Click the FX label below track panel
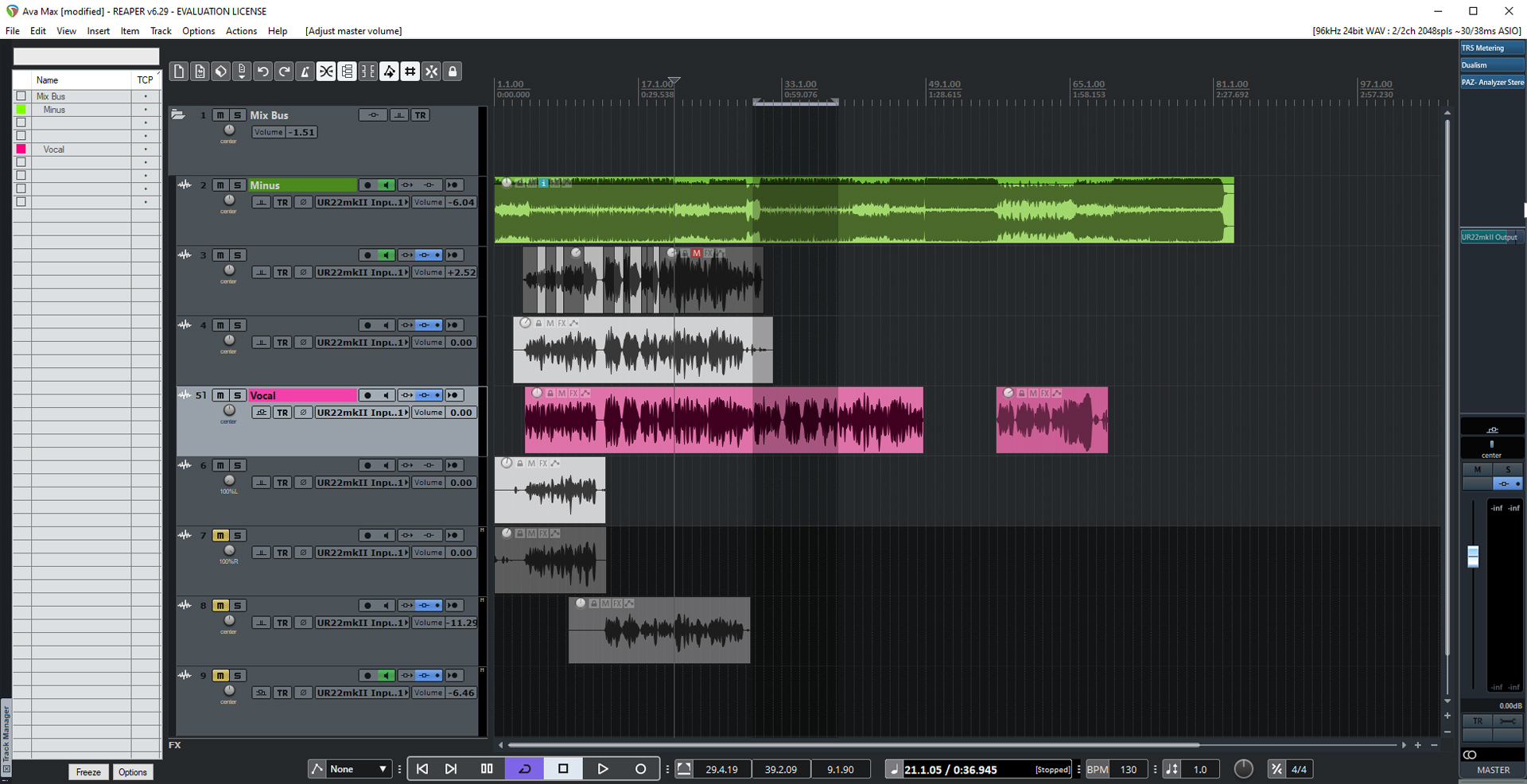The height and width of the screenshot is (784, 1527). click(175, 745)
